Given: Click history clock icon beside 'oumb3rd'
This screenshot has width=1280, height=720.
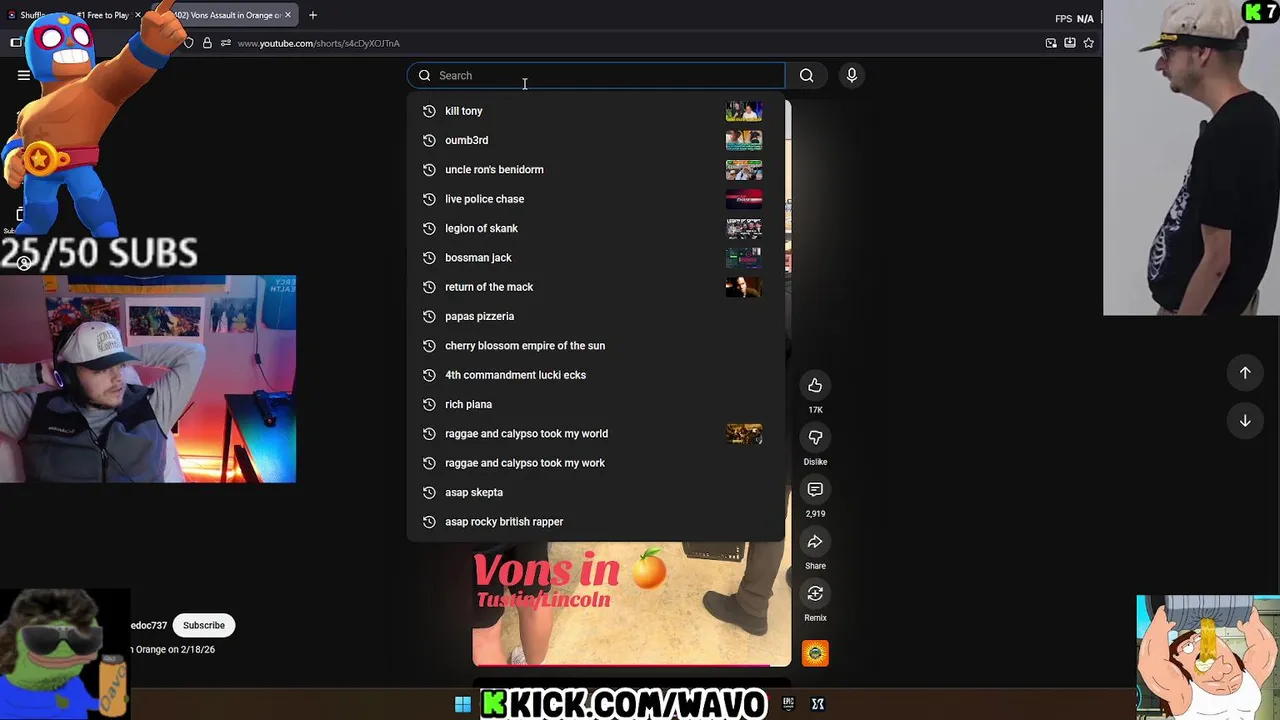Looking at the screenshot, I should click(429, 140).
